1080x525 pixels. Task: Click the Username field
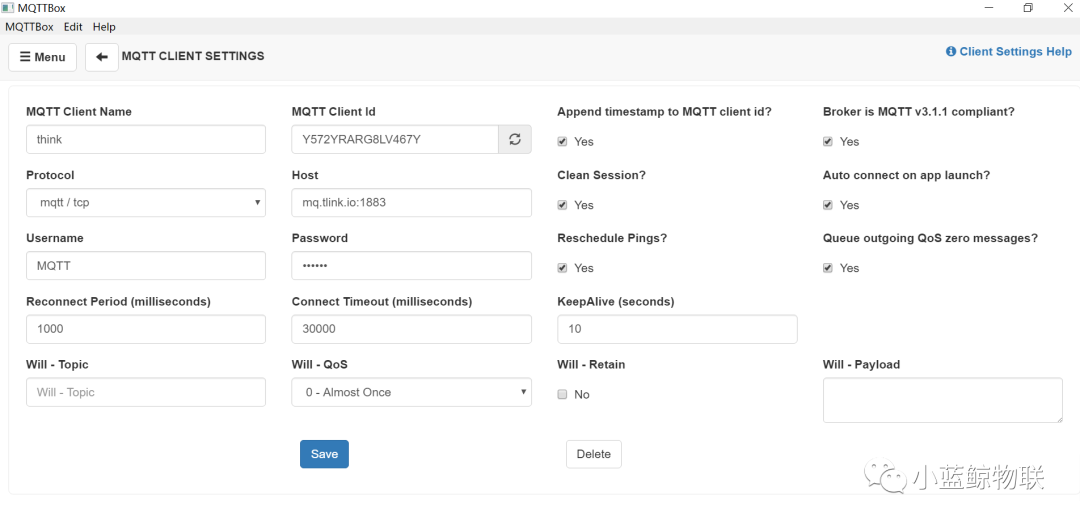(x=146, y=266)
